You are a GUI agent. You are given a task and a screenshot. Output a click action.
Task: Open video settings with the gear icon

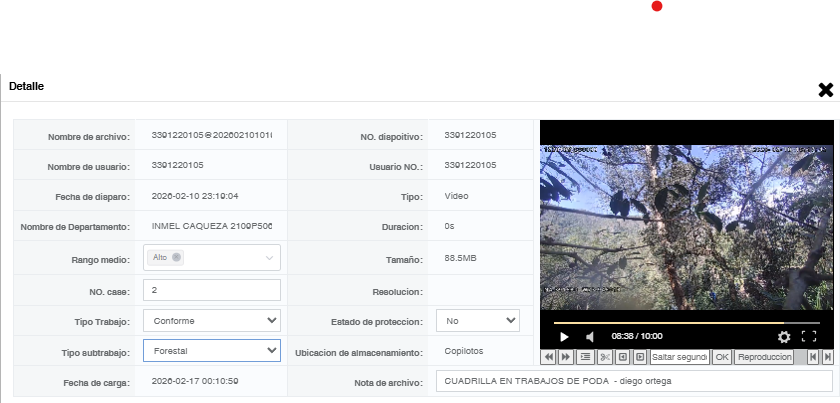point(784,337)
